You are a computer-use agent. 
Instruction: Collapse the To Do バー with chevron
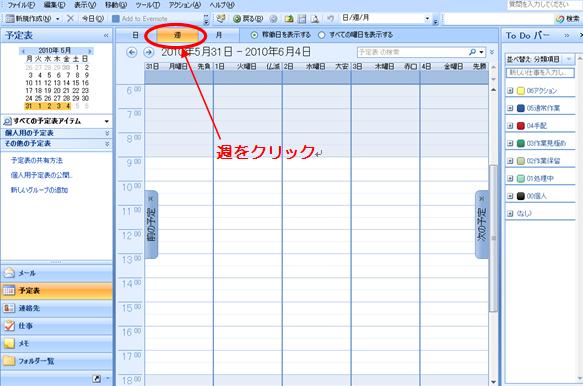coord(567,35)
